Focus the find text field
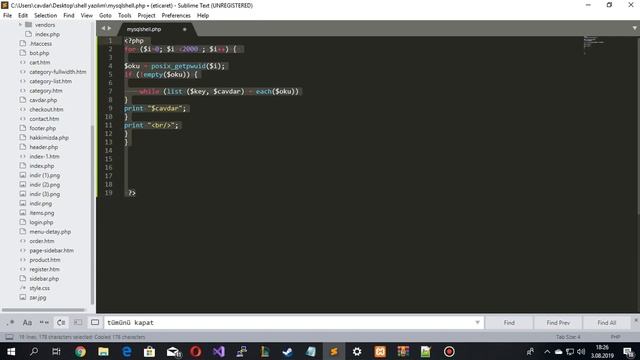The width and height of the screenshot is (640, 360). click(290, 322)
